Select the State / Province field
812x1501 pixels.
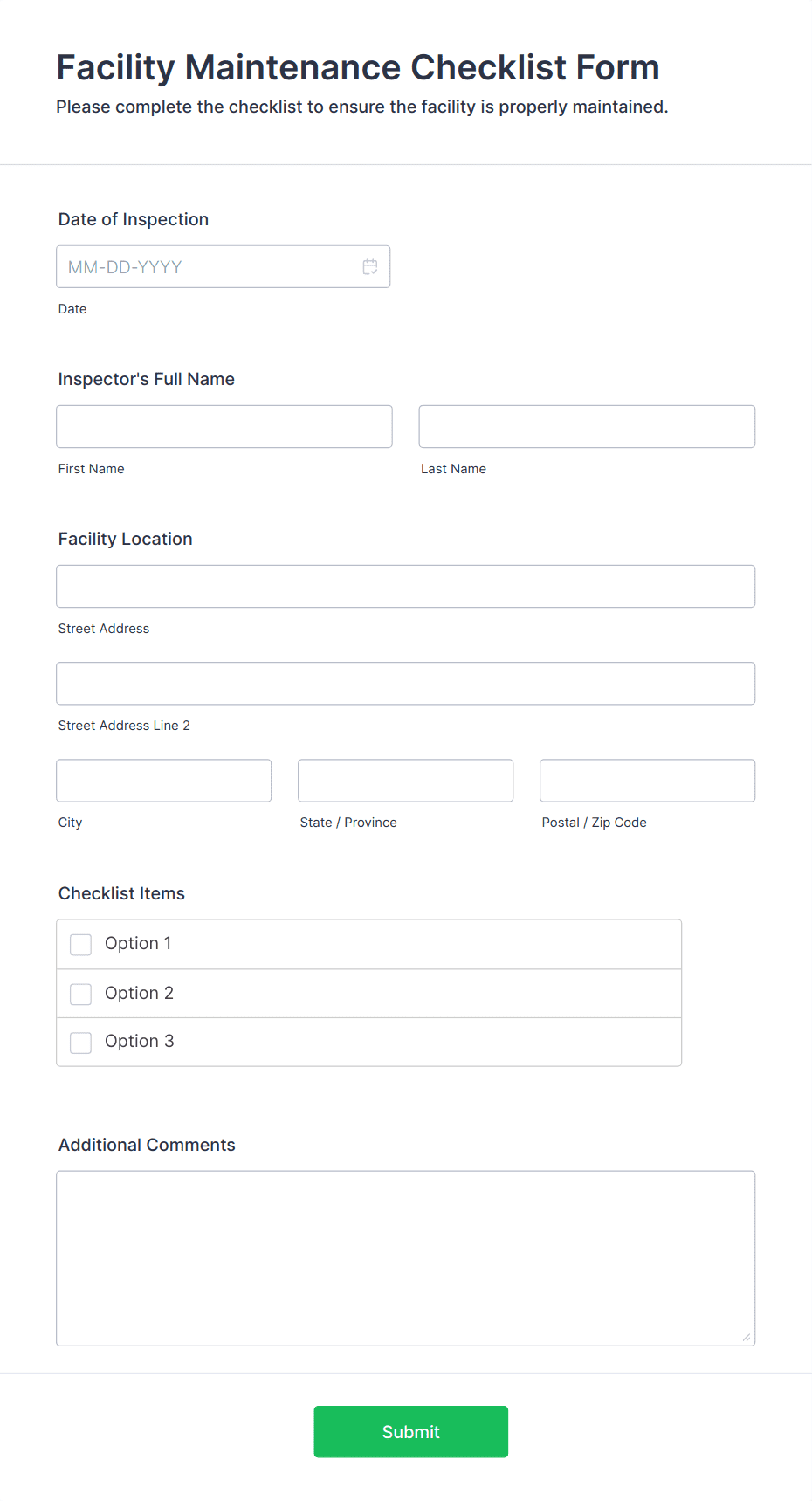point(406,781)
